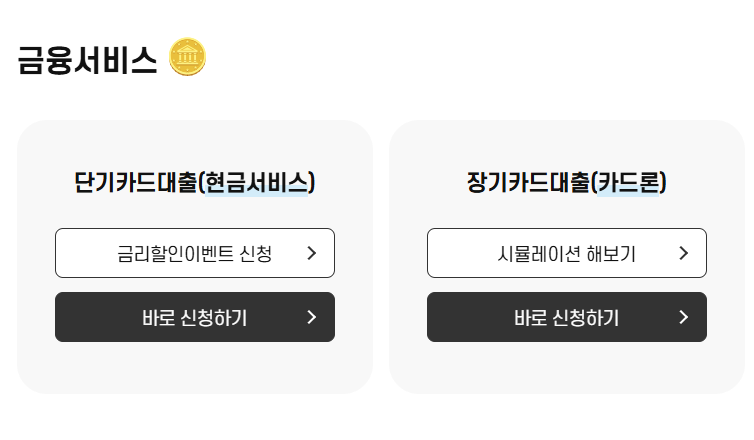Screen dimensions: 754x440
Task: Click chevron arrow on 시뮬레이션 해보기
Action: [683, 253]
